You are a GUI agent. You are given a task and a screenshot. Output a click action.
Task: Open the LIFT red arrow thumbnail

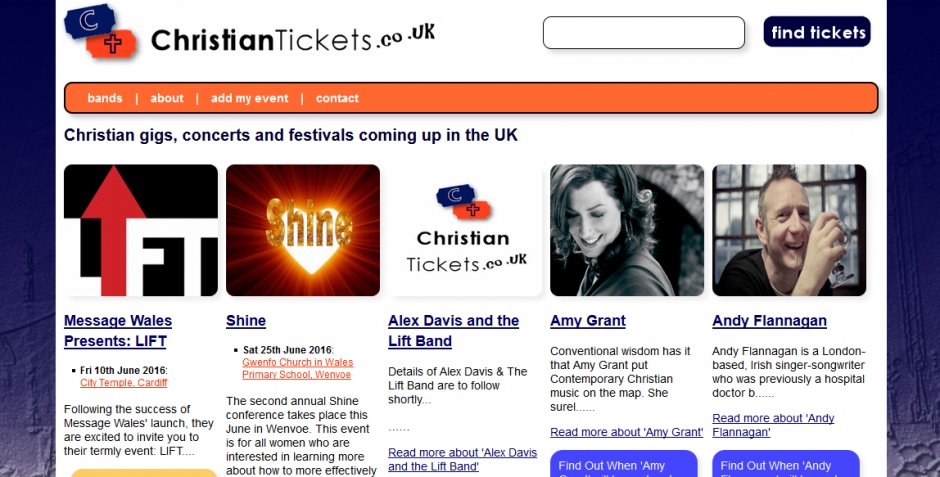tap(141, 230)
